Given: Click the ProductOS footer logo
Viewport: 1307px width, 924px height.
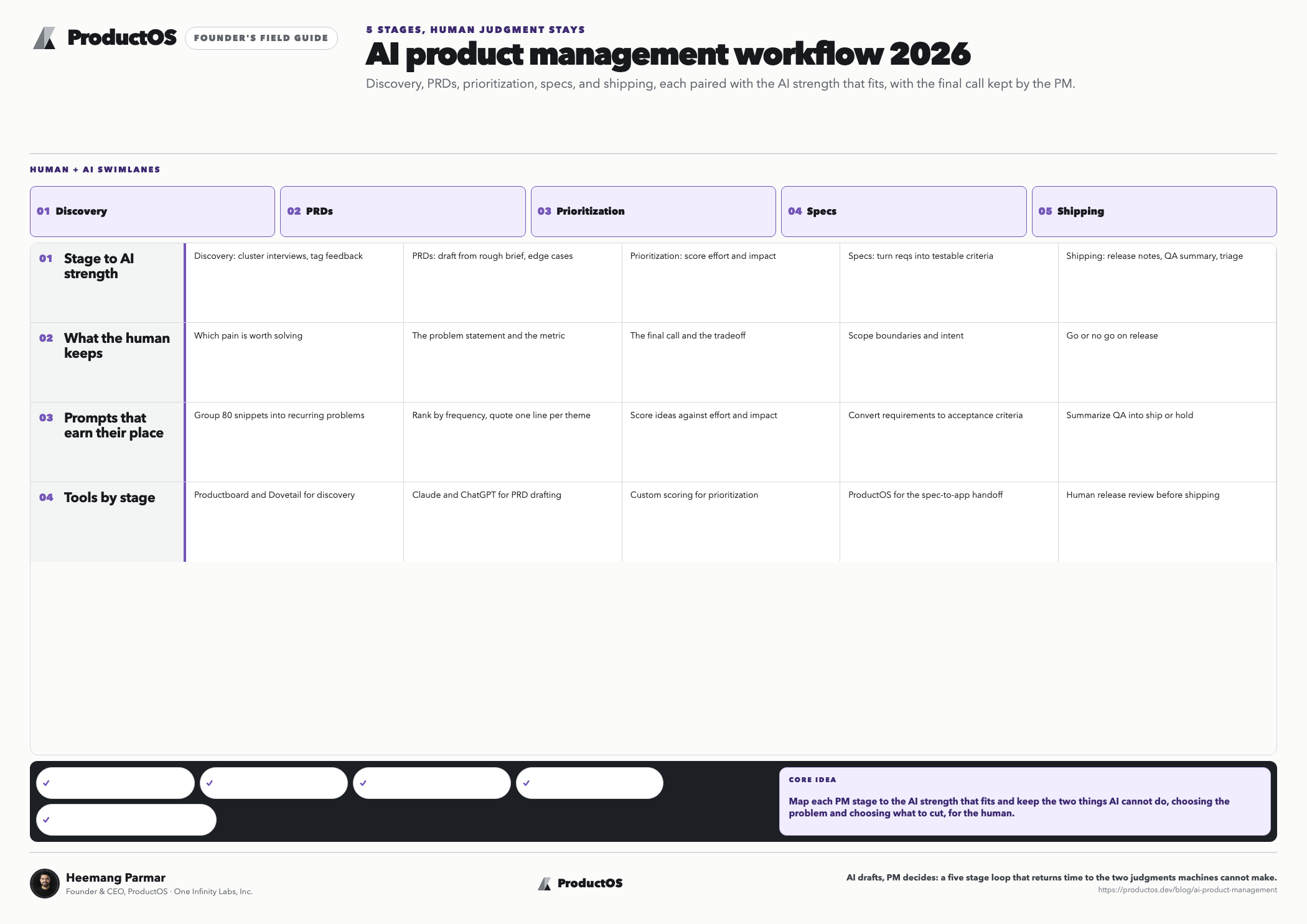Looking at the screenshot, I should click(x=580, y=883).
